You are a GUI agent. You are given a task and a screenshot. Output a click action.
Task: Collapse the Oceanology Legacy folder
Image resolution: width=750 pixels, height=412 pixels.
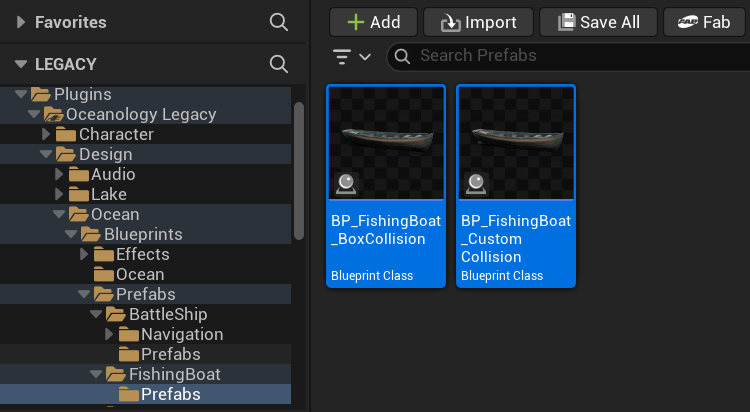pyautogui.click(x=33, y=114)
